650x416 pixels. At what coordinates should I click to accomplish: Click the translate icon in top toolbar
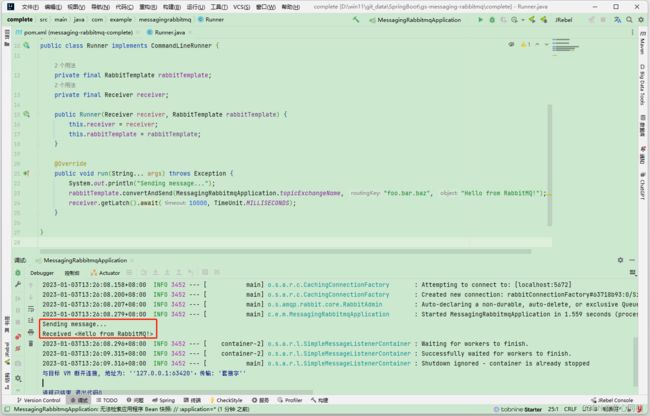pos(618,19)
